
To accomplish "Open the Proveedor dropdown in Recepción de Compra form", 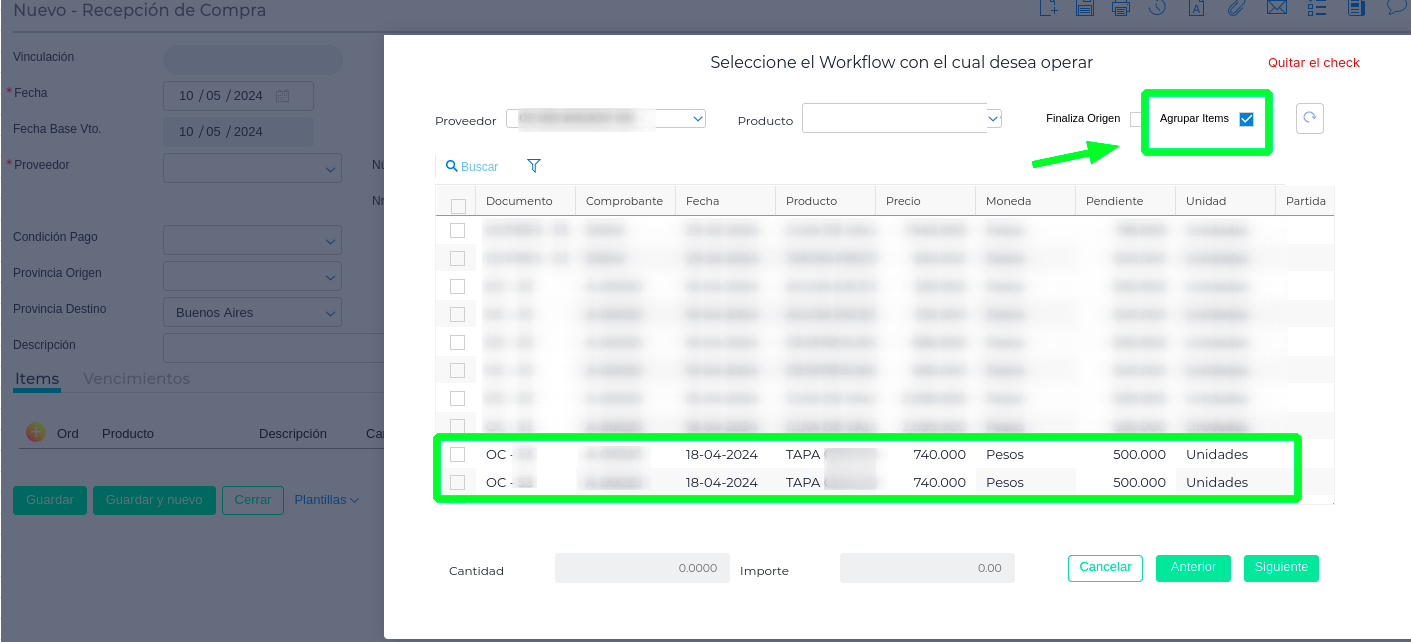I will click(252, 168).
